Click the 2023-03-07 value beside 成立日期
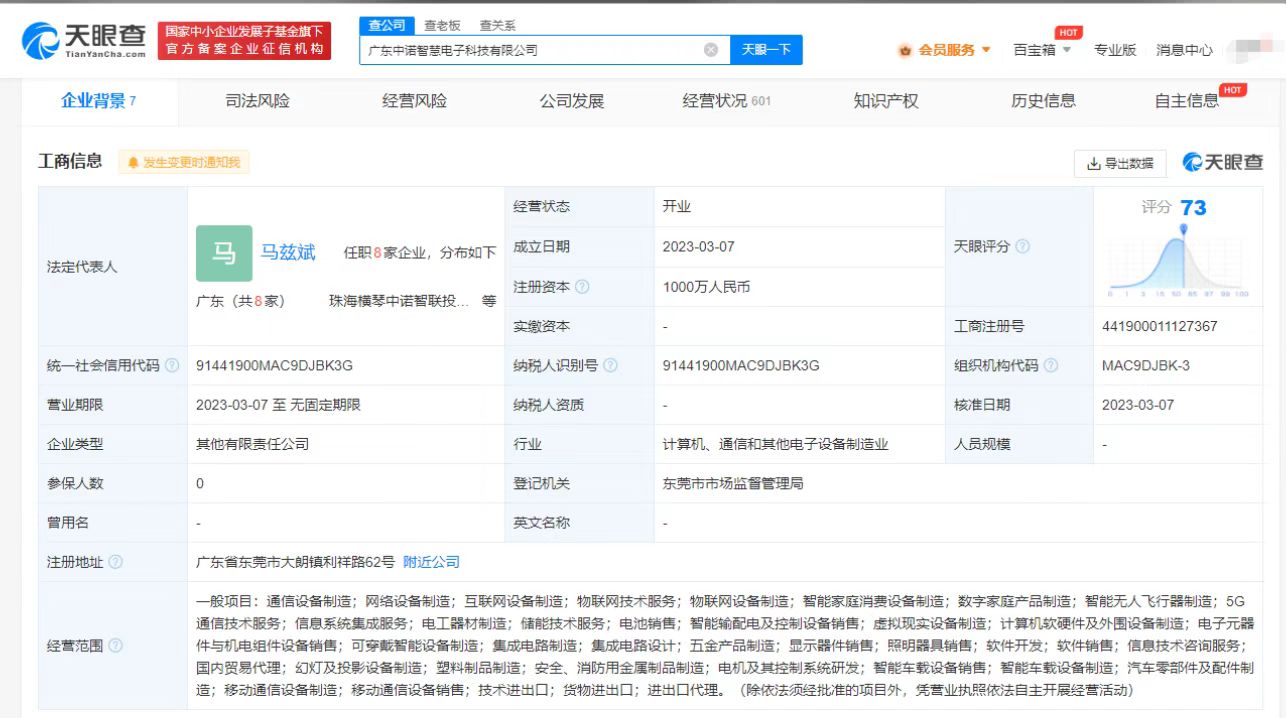 pos(698,246)
